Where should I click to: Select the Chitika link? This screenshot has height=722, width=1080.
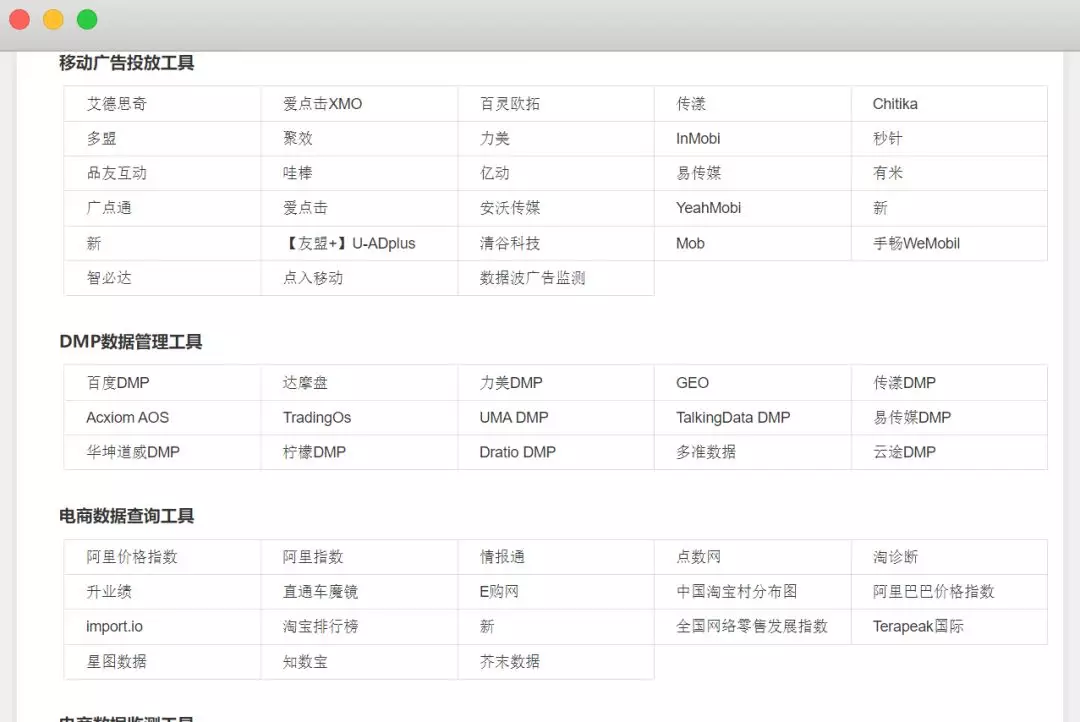click(x=895, y=104)
